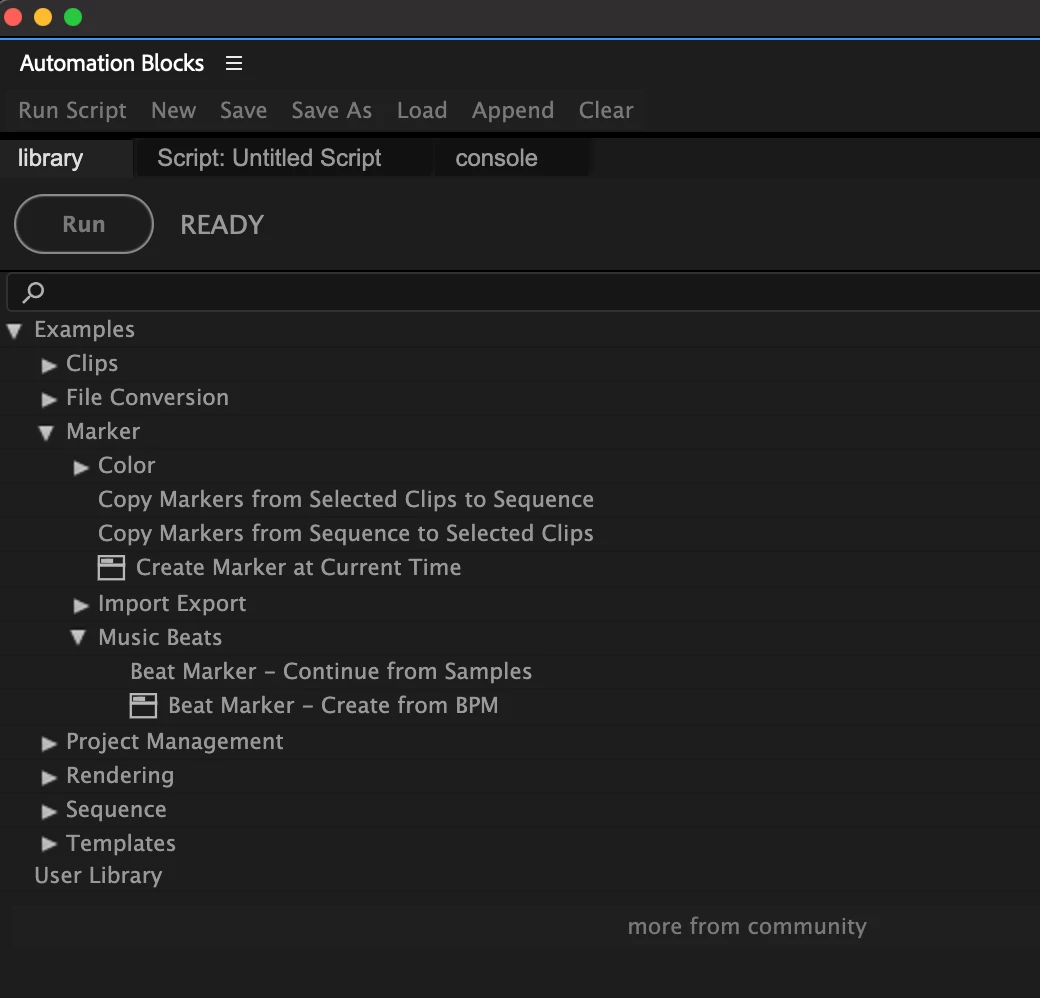The image size is (1040, 998).
Task: Expand the Sequence folder arrow
Action: tap(48, 811)
